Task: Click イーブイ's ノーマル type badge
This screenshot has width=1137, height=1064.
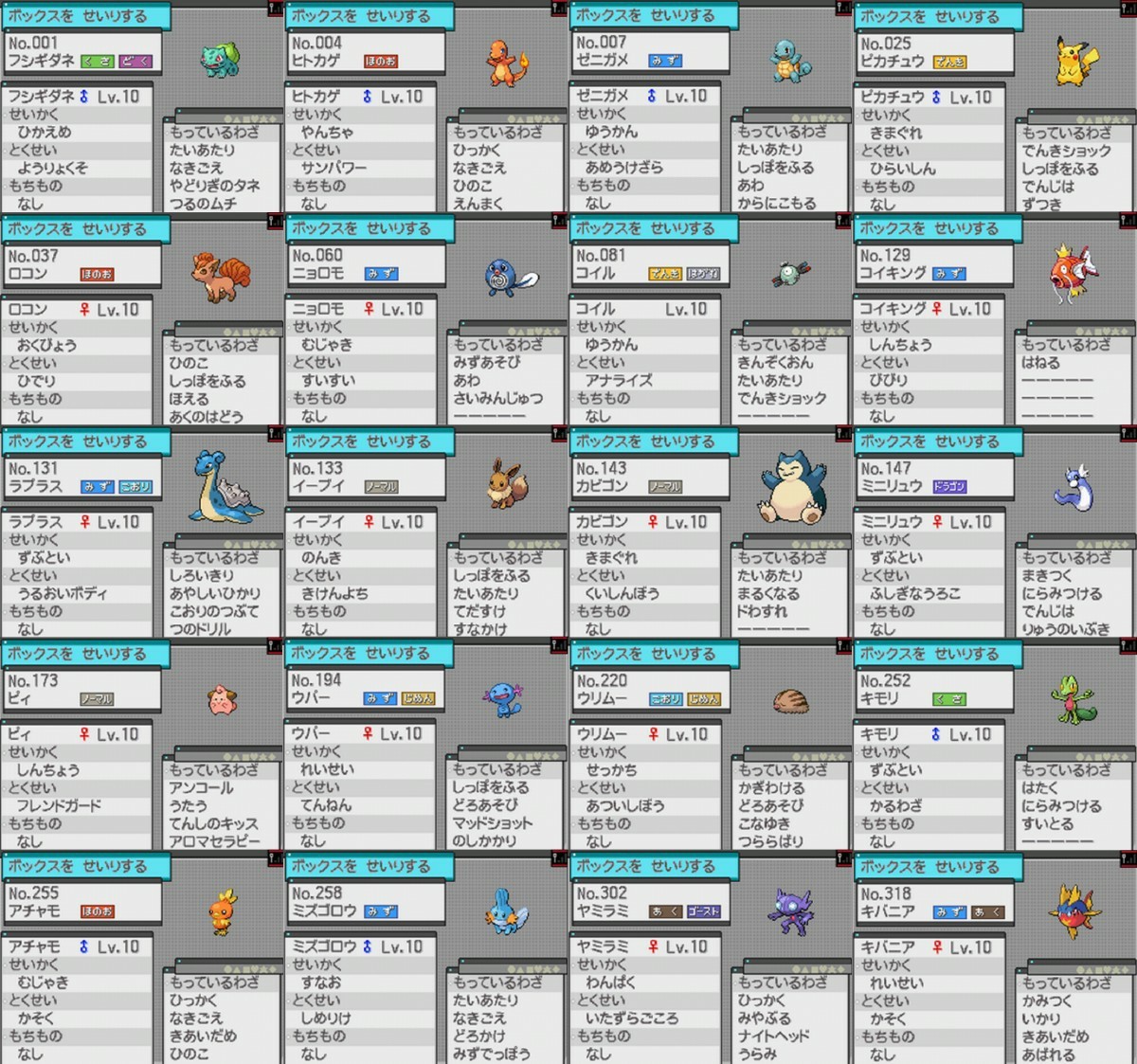Action: point(381,487)
